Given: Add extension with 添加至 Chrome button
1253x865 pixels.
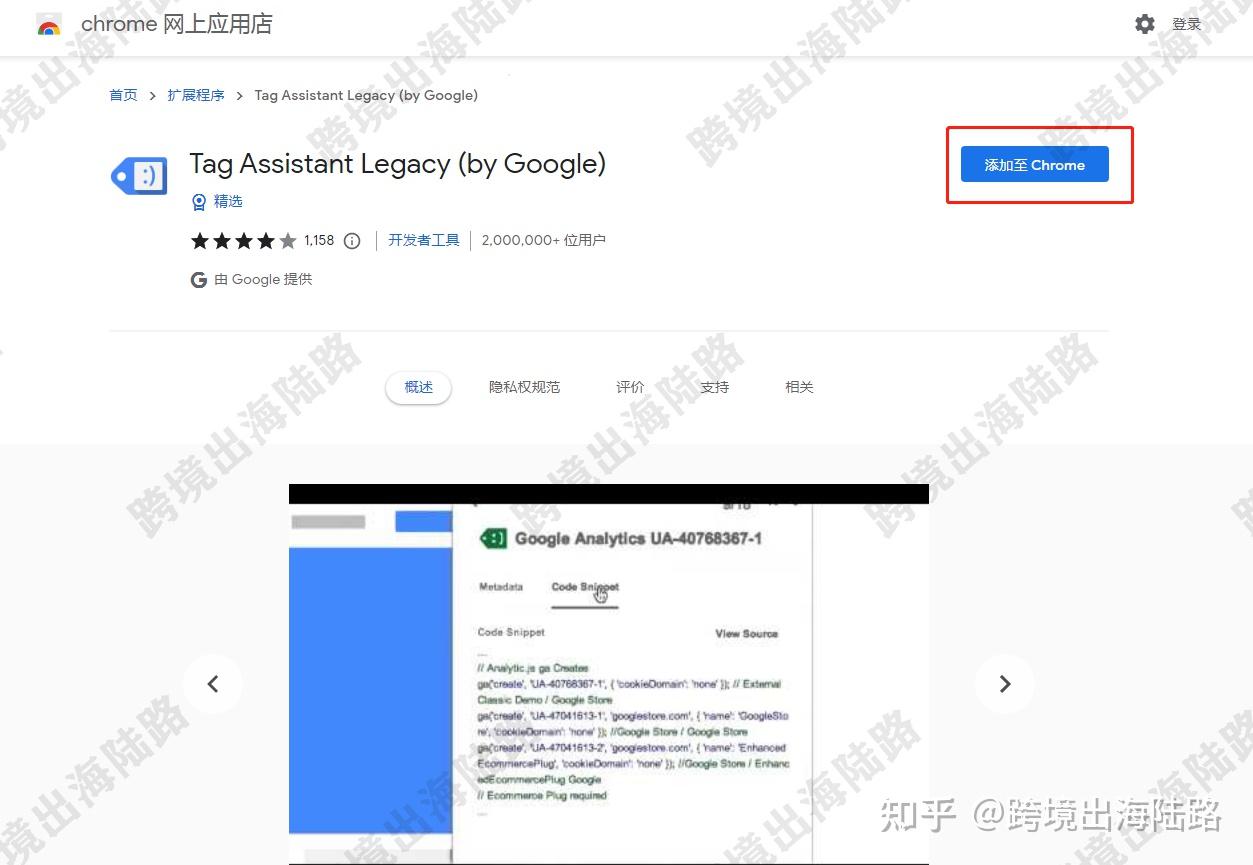Looking at the screenshot, I should pos(1035,165).
